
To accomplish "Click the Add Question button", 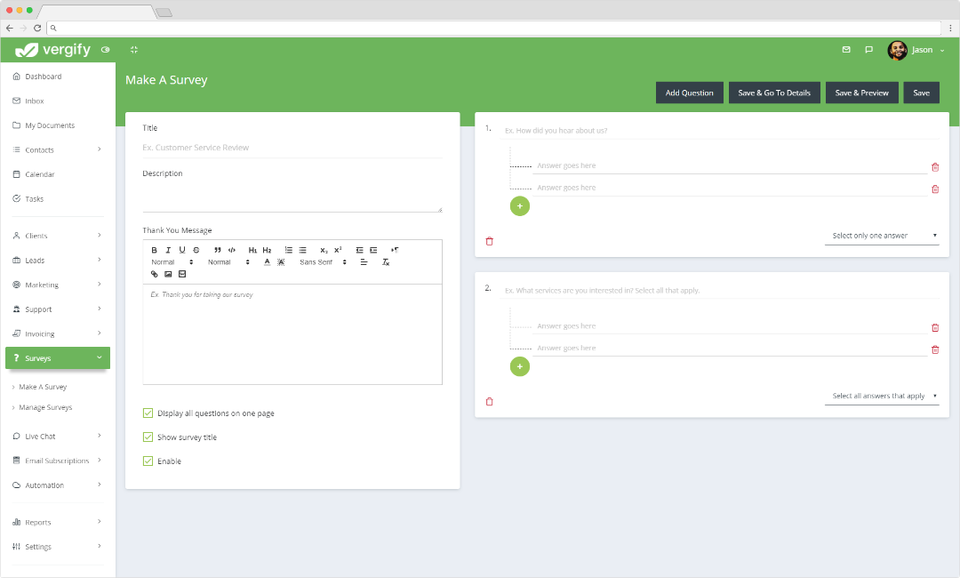I will click(689, 93).
